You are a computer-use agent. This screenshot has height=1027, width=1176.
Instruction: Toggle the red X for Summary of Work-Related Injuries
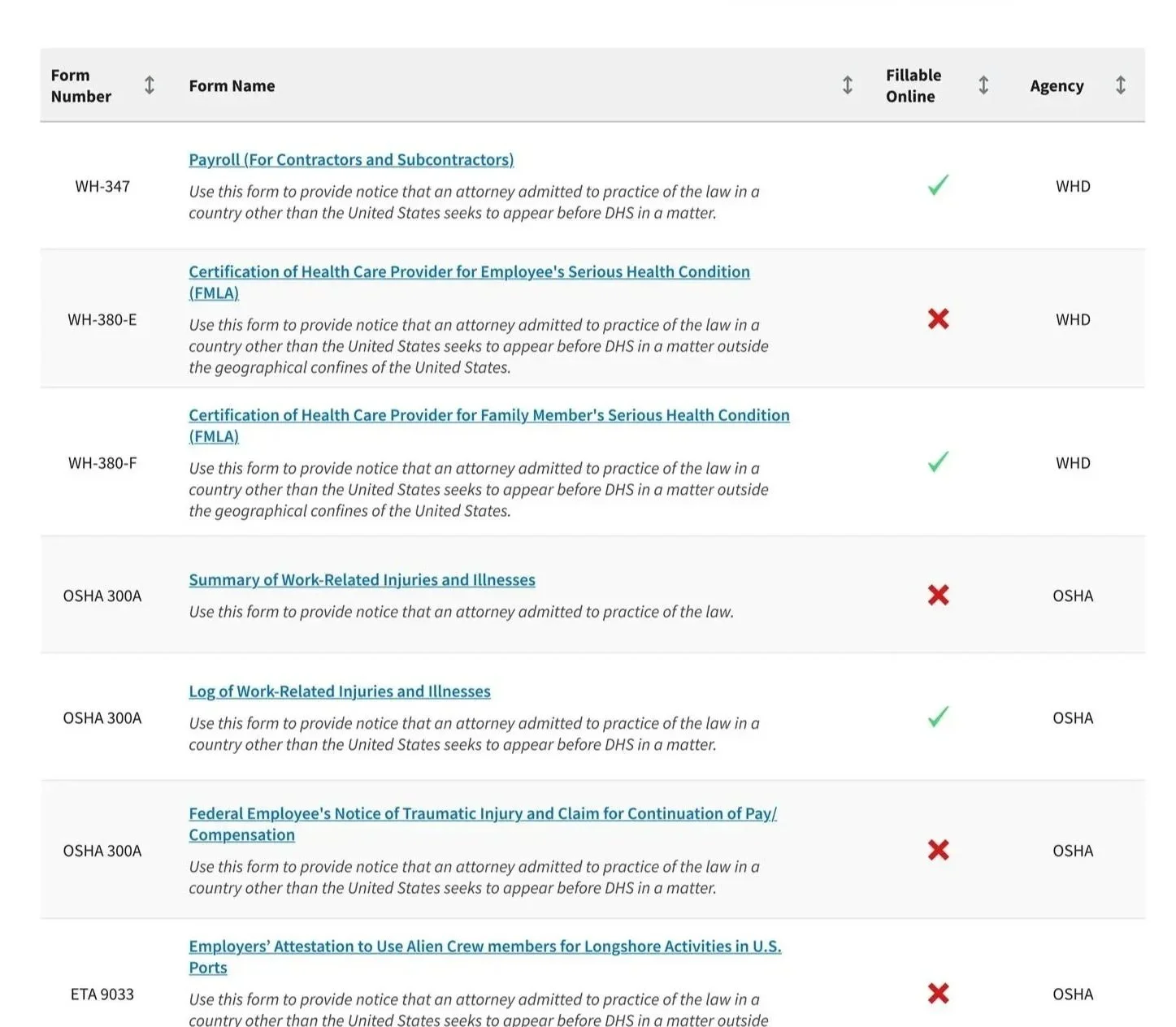pos(937,596)
